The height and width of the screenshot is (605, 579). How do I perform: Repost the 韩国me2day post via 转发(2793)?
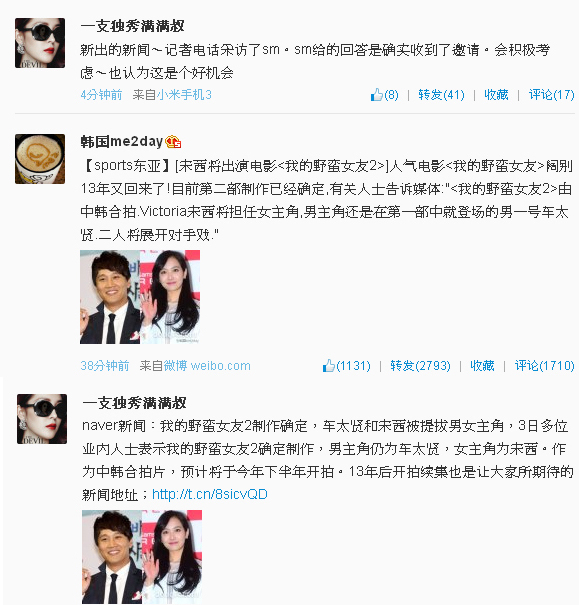(x=420, y=365)
